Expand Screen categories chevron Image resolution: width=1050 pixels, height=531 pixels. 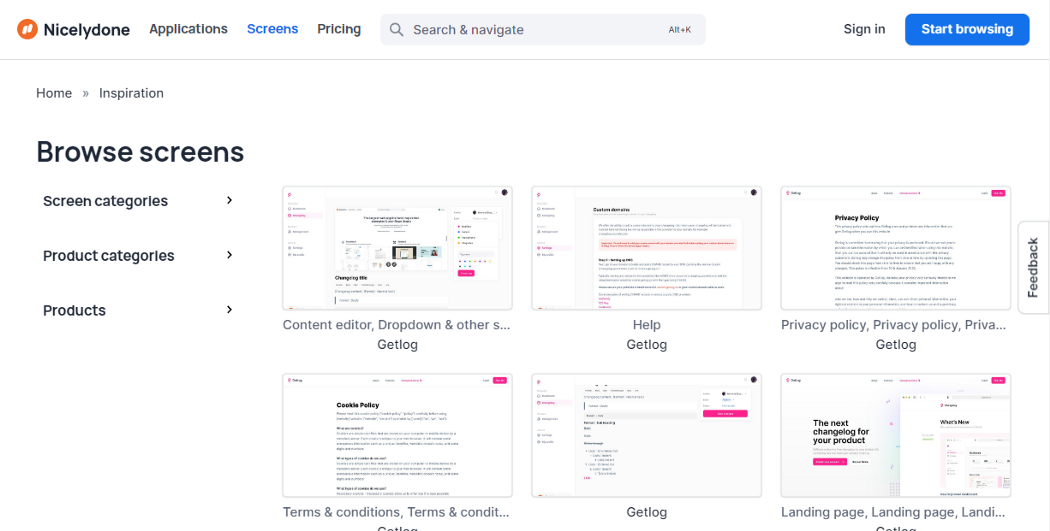tap(230, 200)
